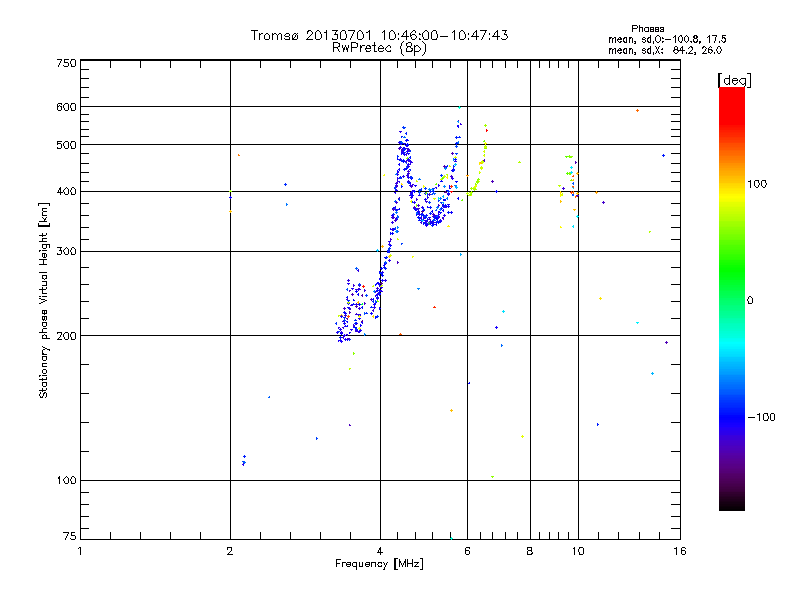800x600 pixels.
Task: Click the x-axis label 'Frequency [MHz]'
Action: pyautogui.click(x=379, y=564)
